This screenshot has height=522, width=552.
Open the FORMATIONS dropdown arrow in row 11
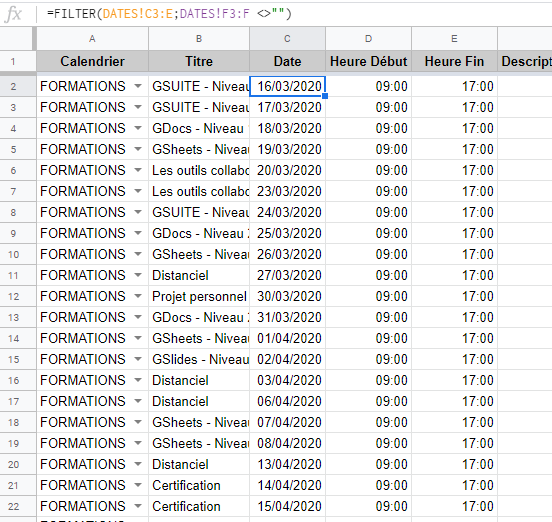138,275
